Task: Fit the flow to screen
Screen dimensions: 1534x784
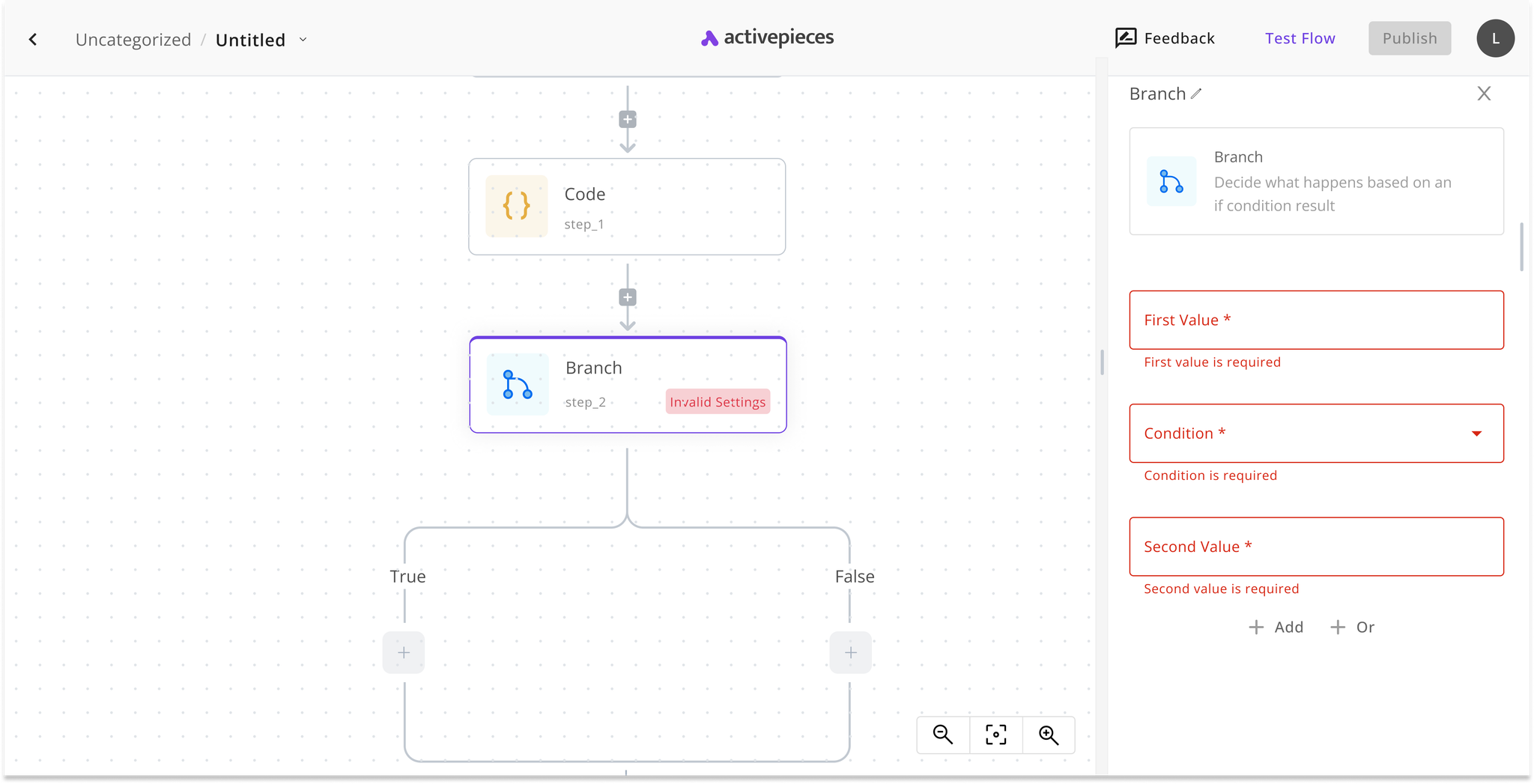Action: pos(995,735)
